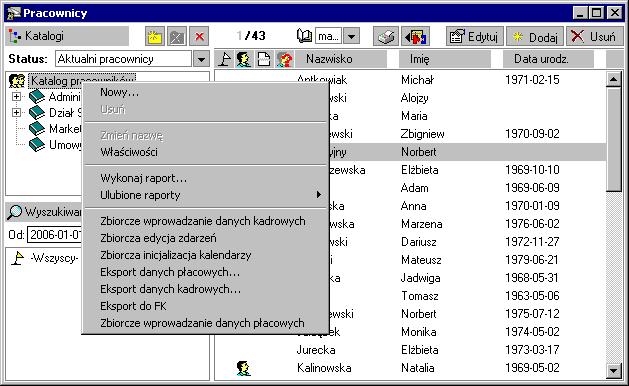Click the name Jadwiga in list
The width and height of the screenshot is (629, 386).
[420, 278]
